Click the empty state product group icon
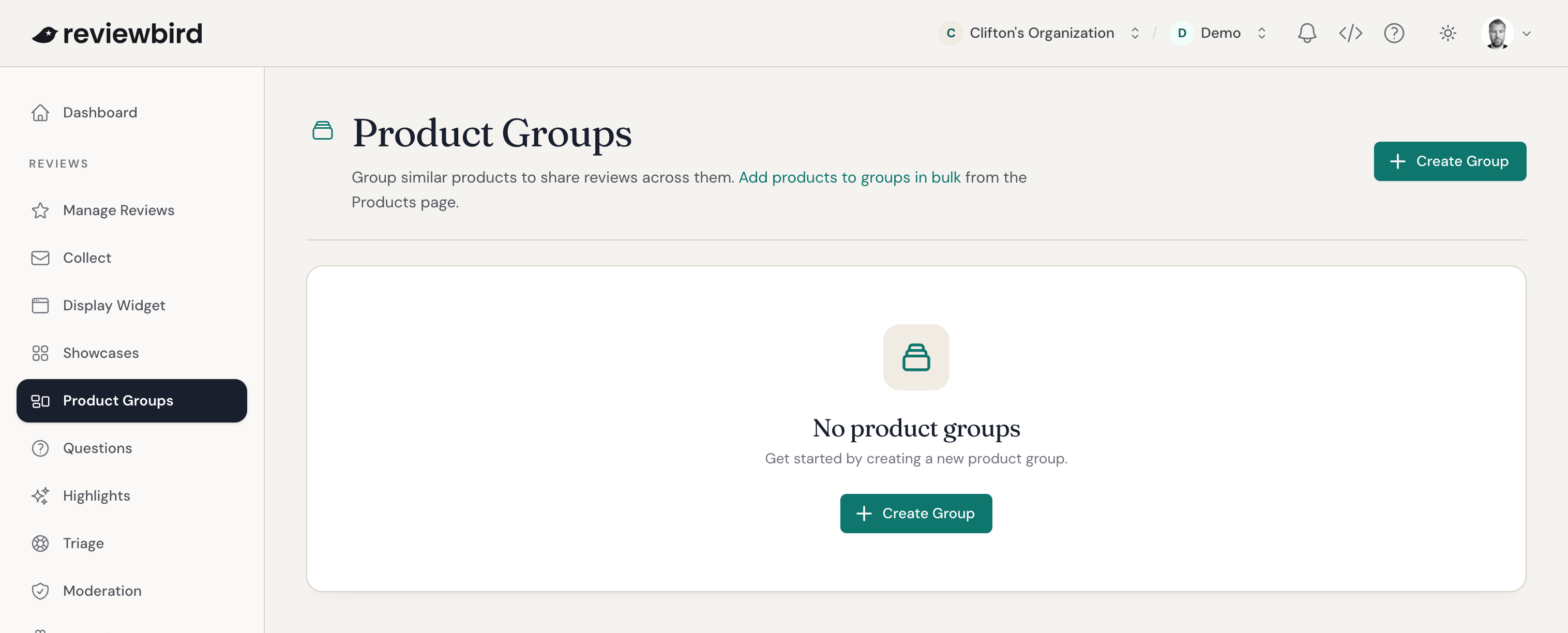This screenshot has width=1568, height=633. pyautogui.click(x=915, y=357)
